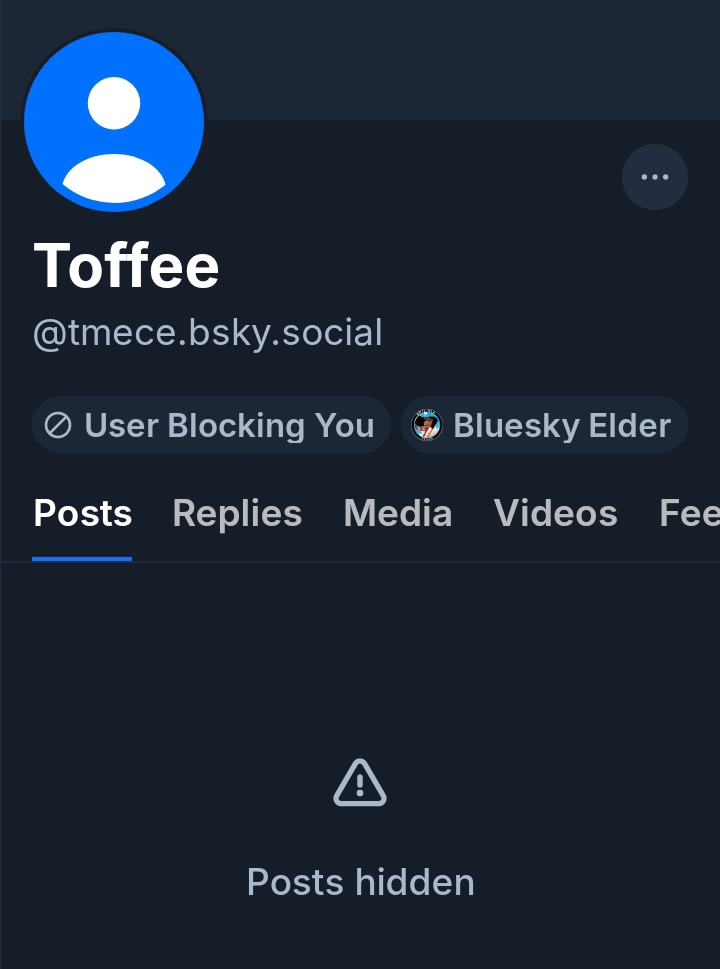The height and width of the screenshot is (969, 720).
Task: Click the block icon in User Blocking You
Action: tap(59, 426)
